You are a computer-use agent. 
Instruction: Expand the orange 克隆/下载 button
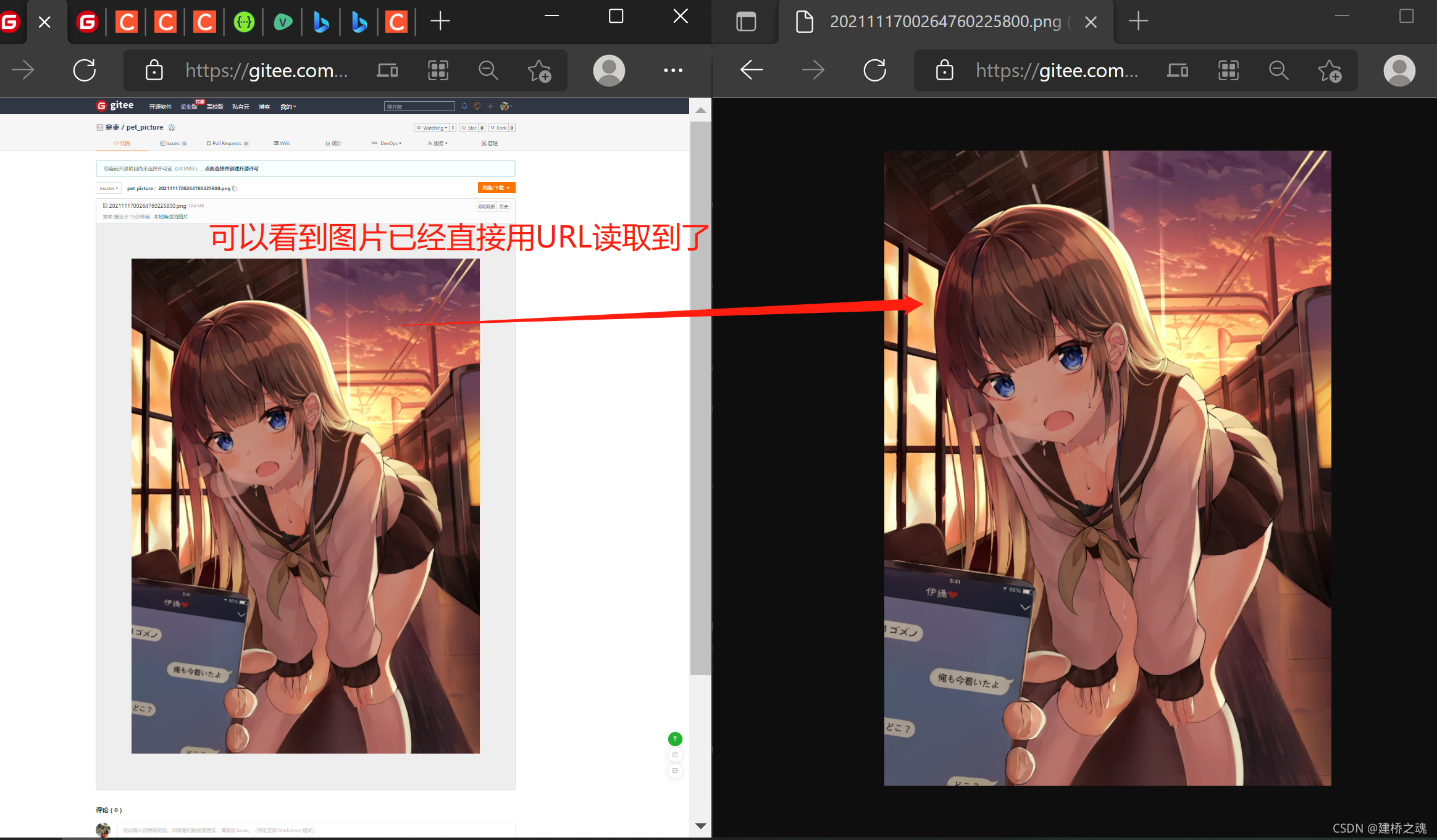496,188
